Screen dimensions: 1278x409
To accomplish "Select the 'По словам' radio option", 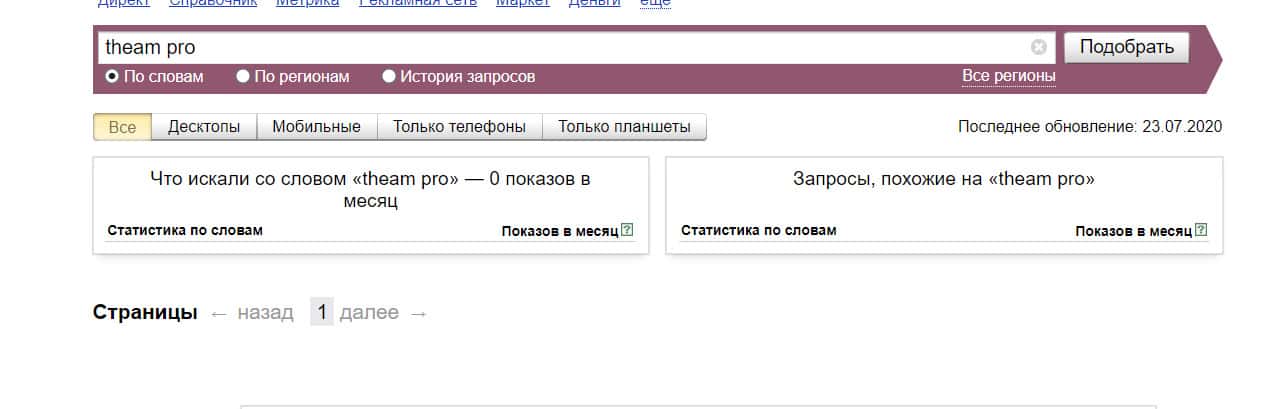I will (112, 76).
